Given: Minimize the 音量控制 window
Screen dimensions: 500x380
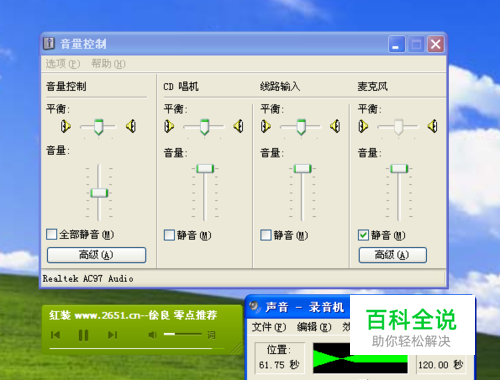Looking at the screenshot, I should [397, 44].
